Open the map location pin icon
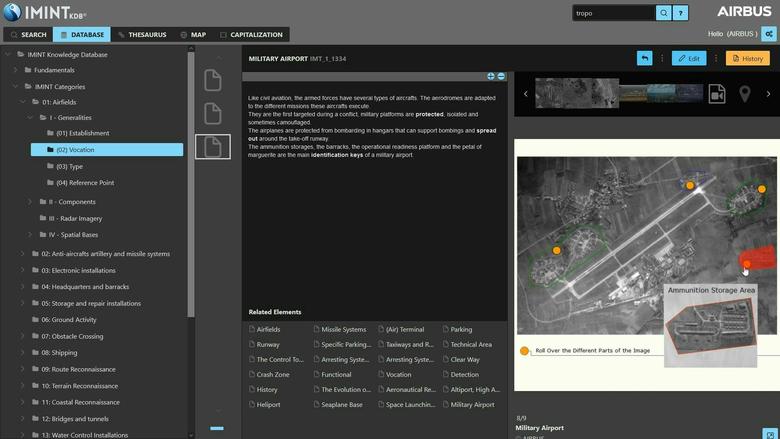The width and height of the screenshot is (780, 439). (x=744, y=93)
